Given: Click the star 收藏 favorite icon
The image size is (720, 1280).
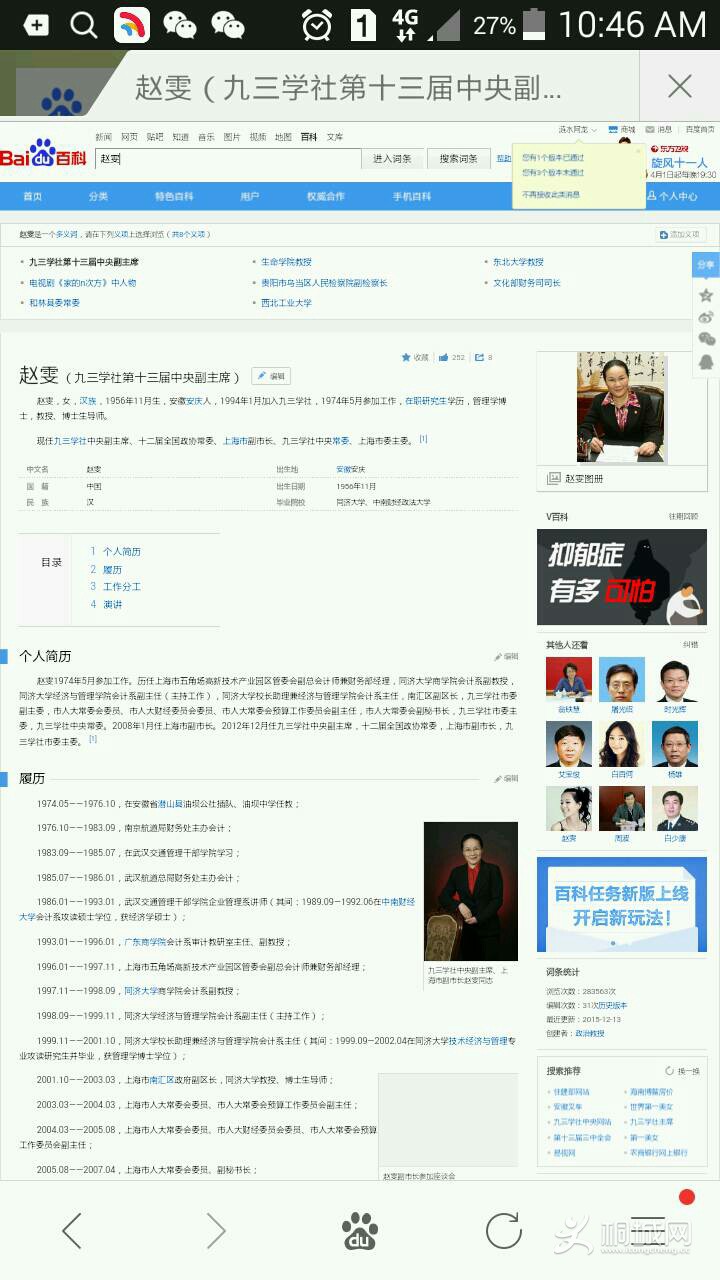Looking at the screenshot, I should (x=407, y=357).
